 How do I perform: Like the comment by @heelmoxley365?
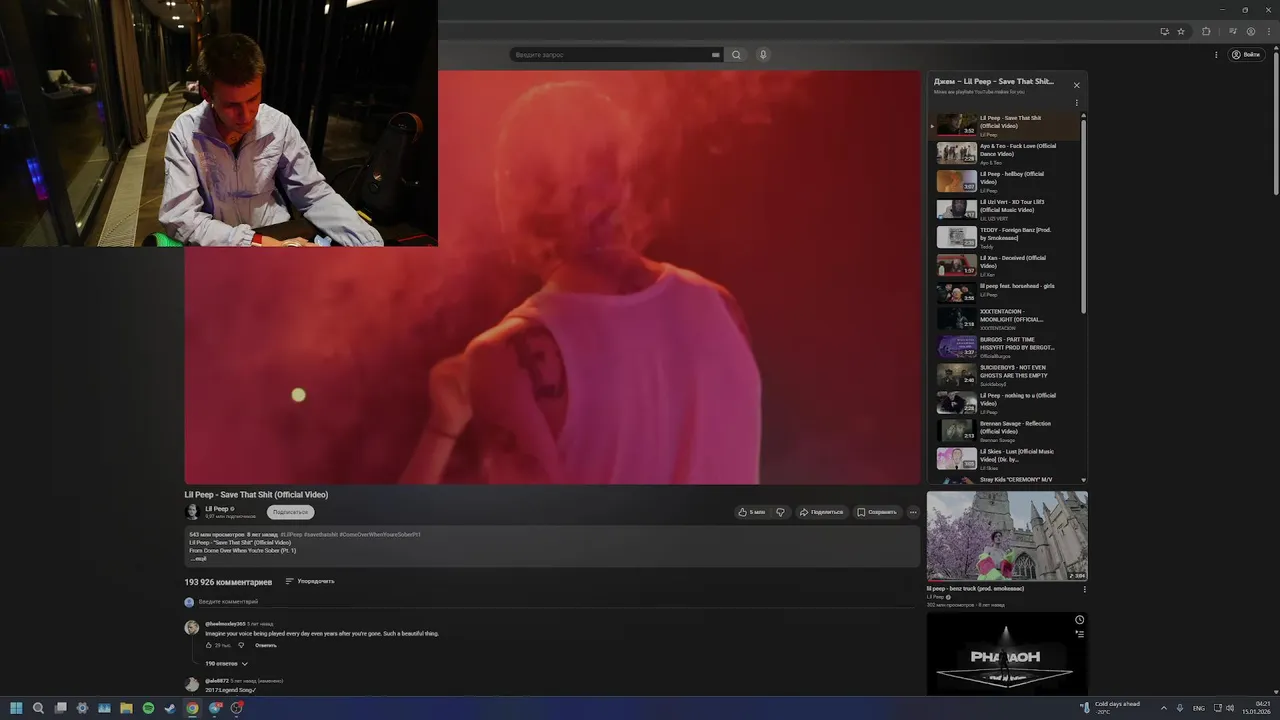tap(209, 645)
